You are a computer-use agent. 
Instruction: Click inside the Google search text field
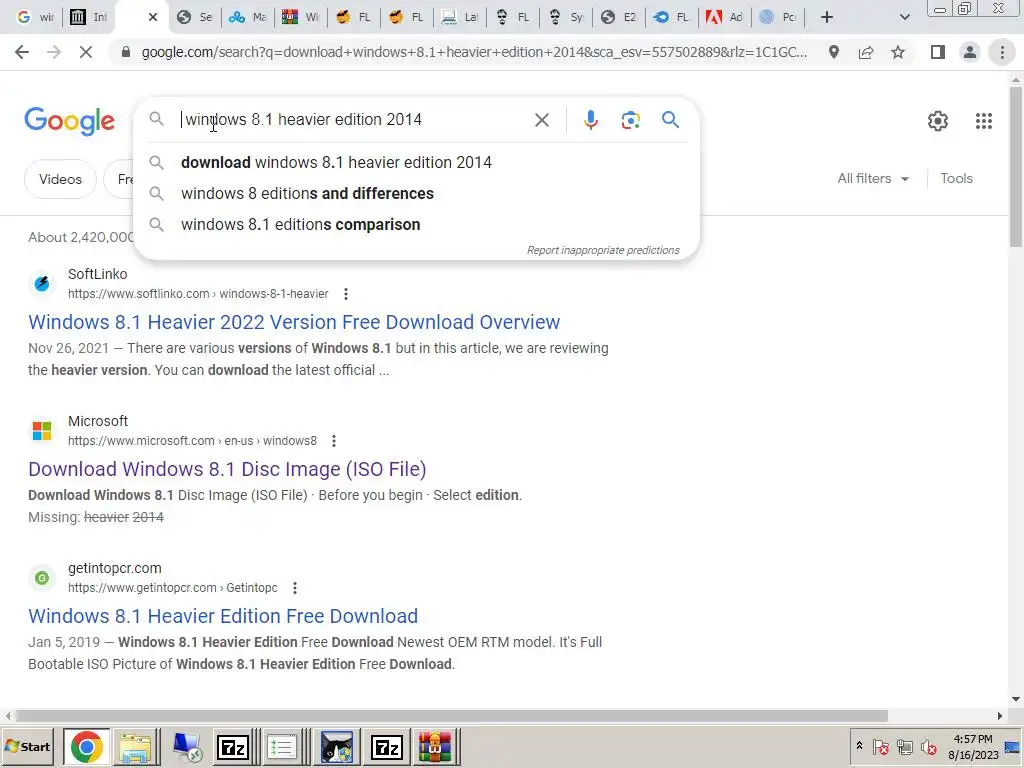tap(353, 120)
